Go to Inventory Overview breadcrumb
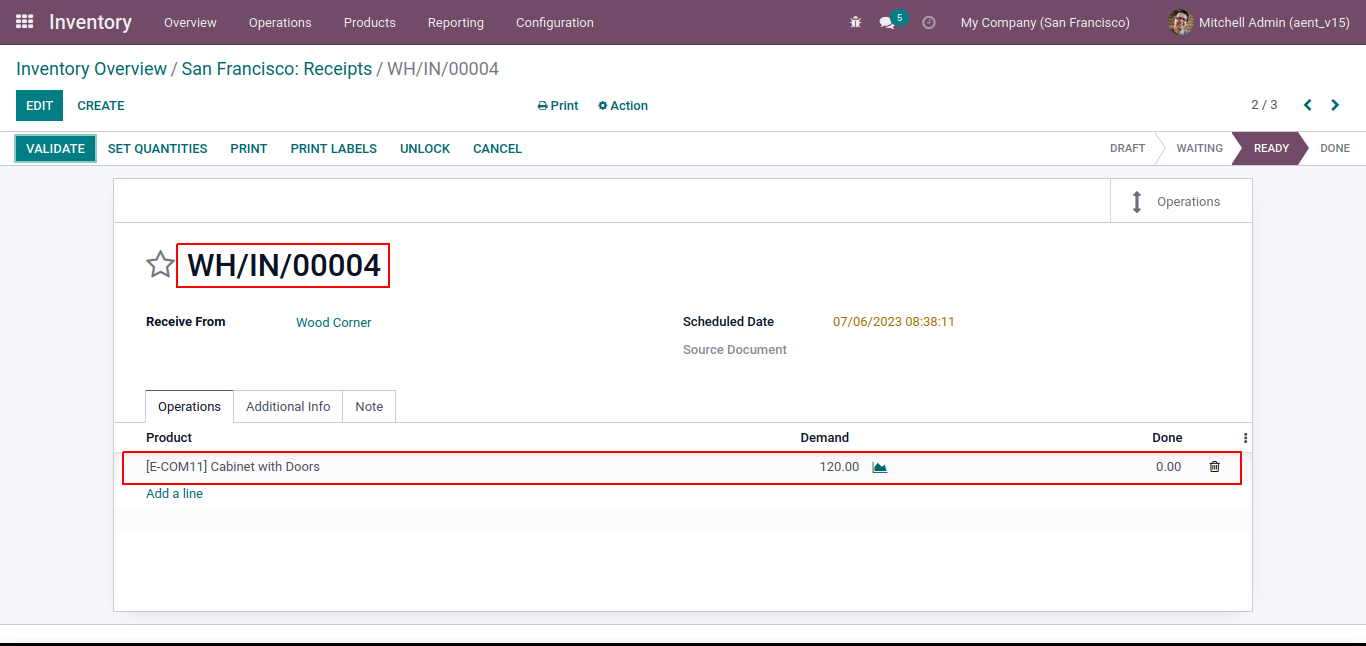The width and height of the screenshot is (1366, 646). point(92,69)
